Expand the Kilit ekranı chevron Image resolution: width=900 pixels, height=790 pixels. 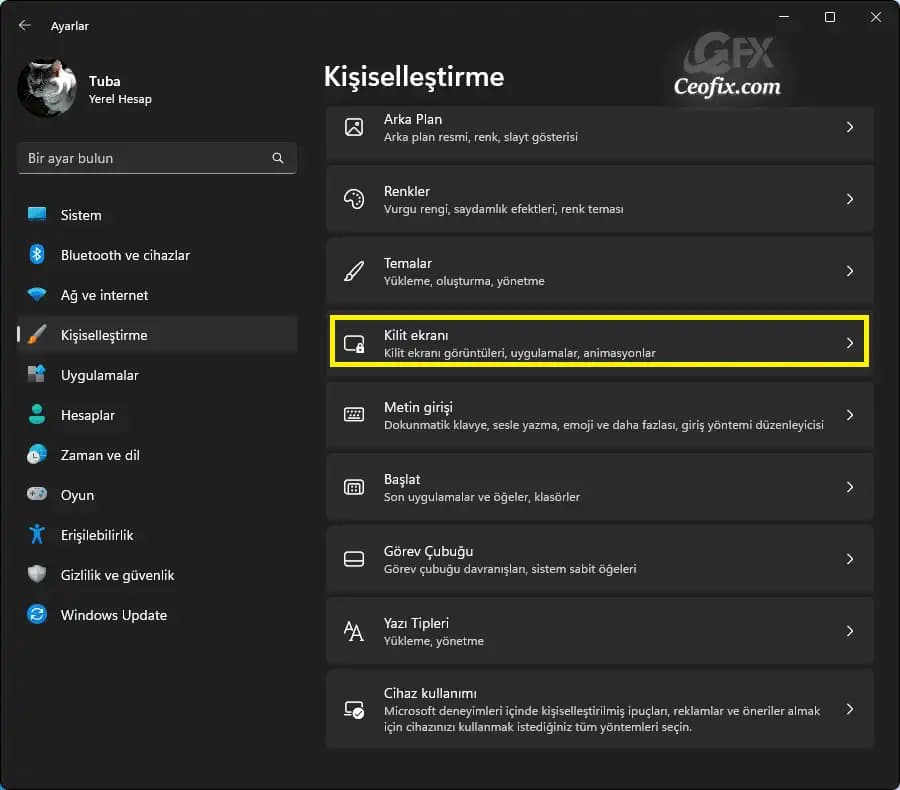pos(849,343)
